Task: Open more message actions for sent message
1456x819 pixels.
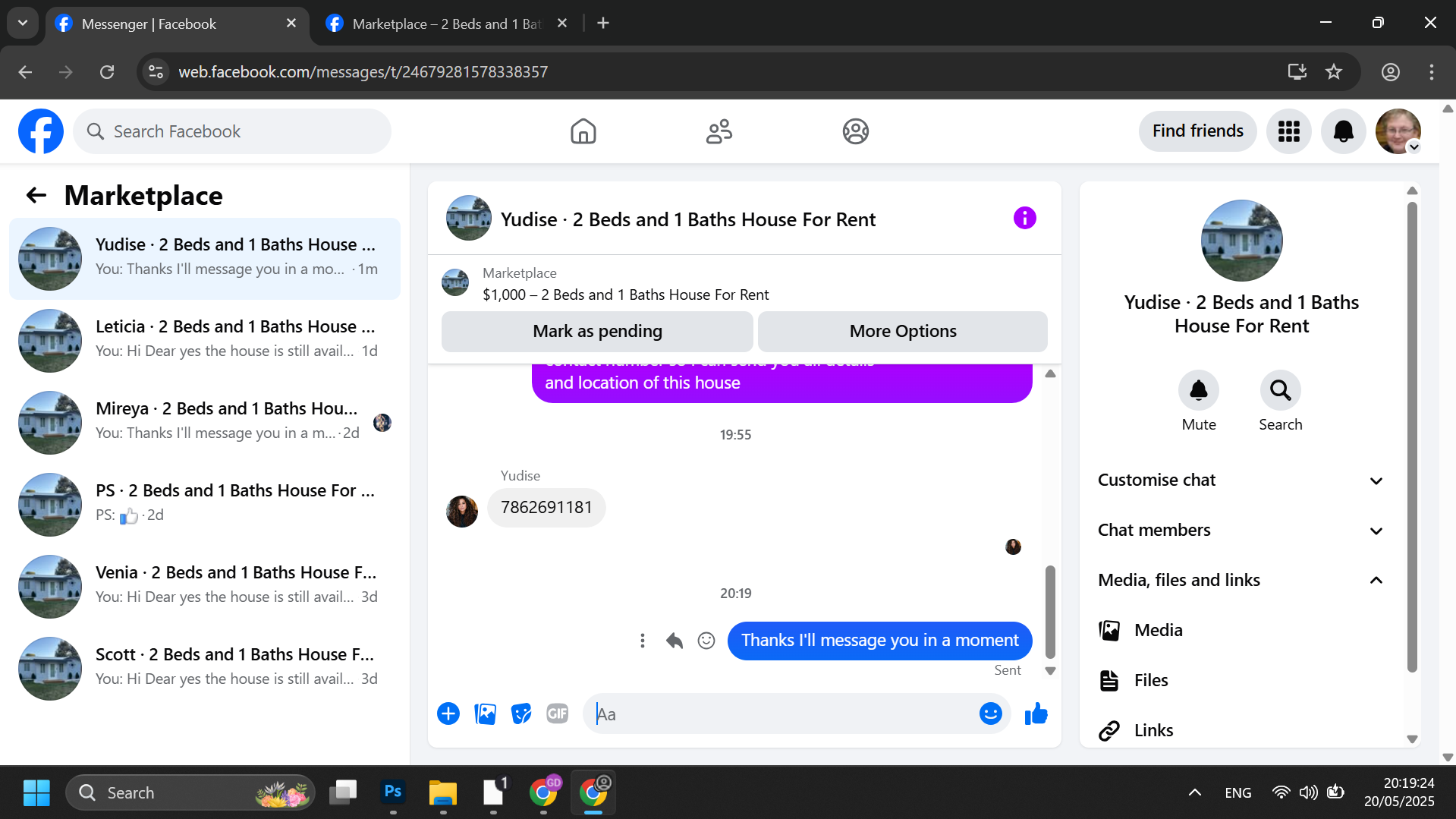Action: 642,641
